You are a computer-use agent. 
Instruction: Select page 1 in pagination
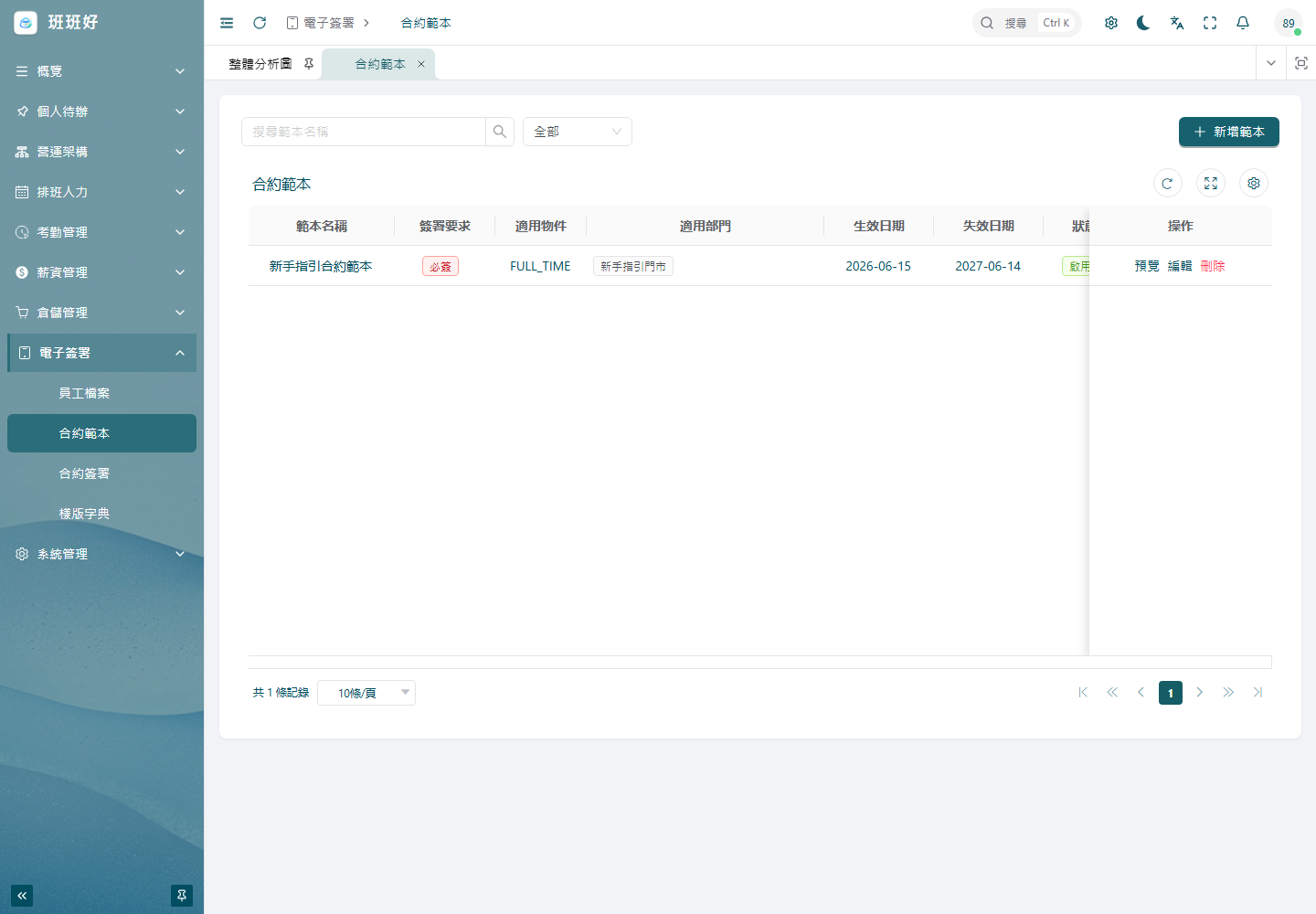point(1171,693)
